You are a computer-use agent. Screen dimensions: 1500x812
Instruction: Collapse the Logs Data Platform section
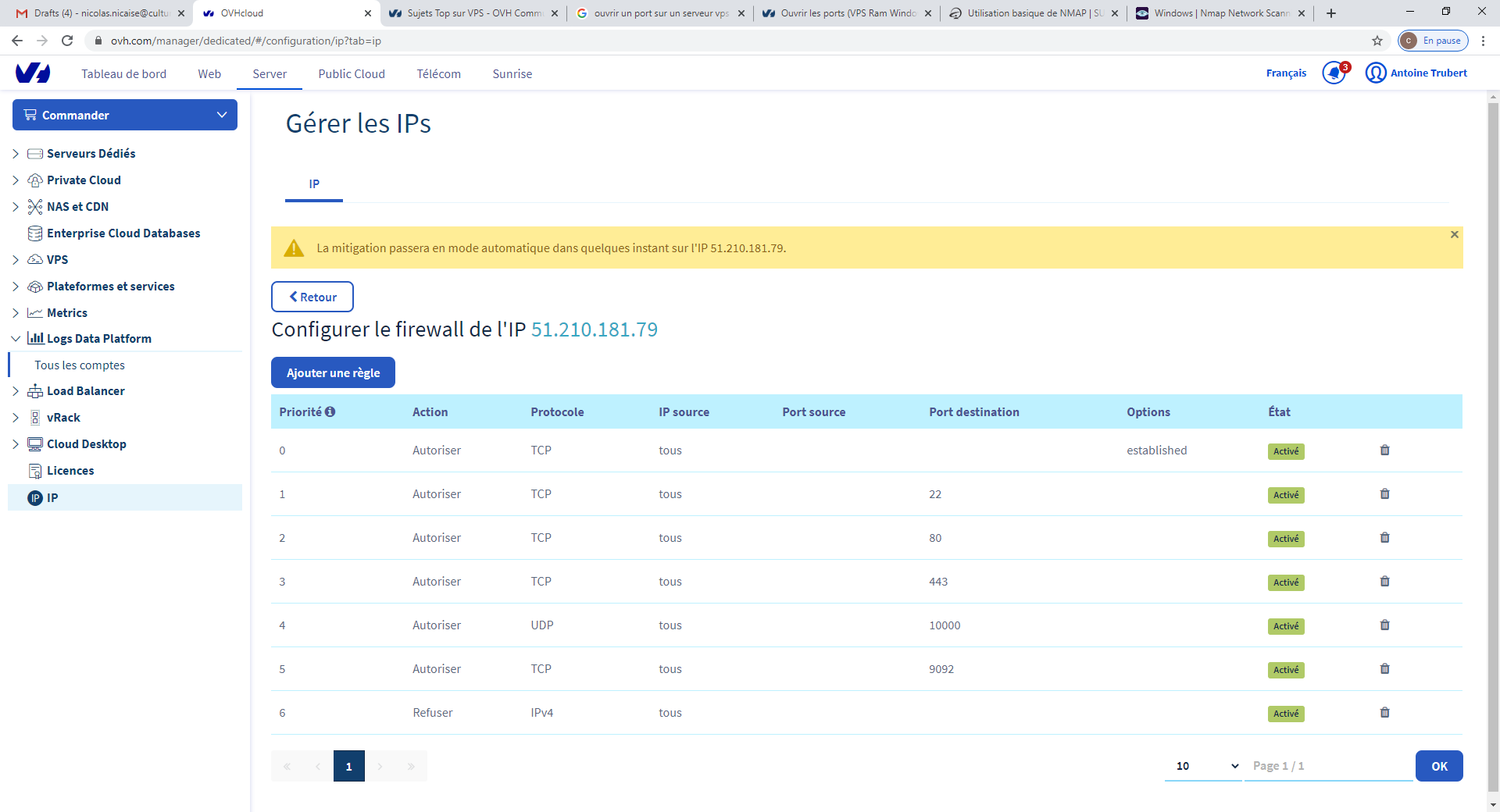click(16, 339)
